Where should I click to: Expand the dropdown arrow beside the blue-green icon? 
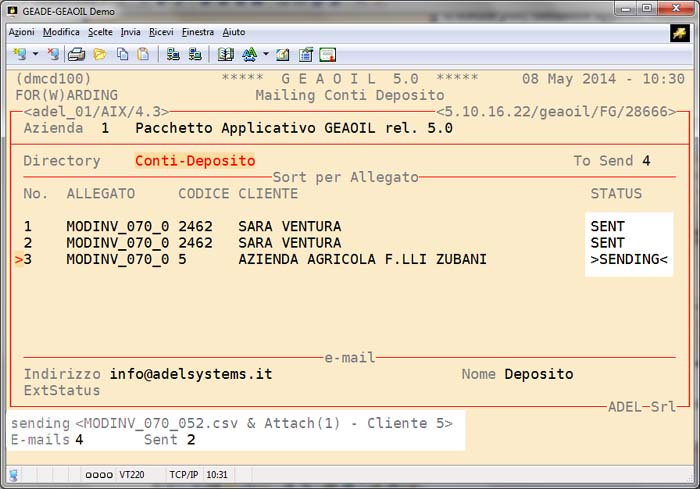click(266, 54)
